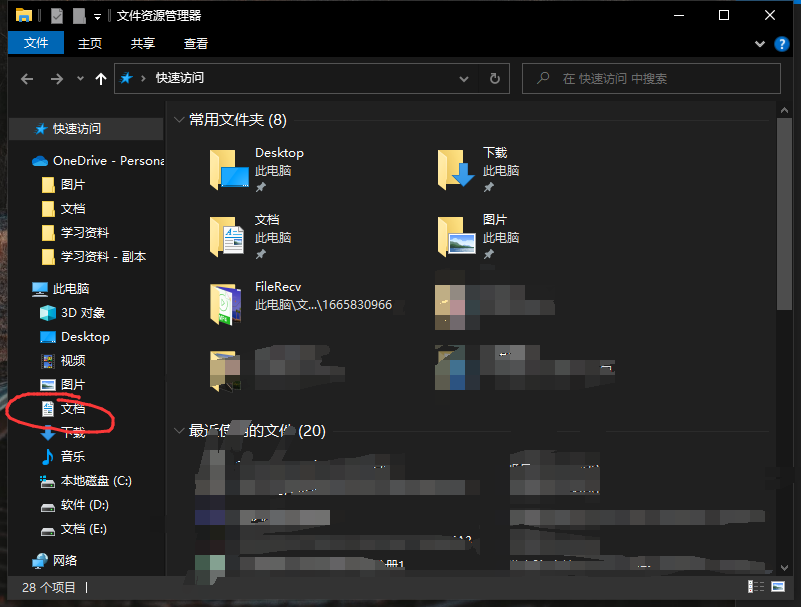Expand the ribbon with the chevron
This screenshot has width=801, height=607.
(760, 44)
